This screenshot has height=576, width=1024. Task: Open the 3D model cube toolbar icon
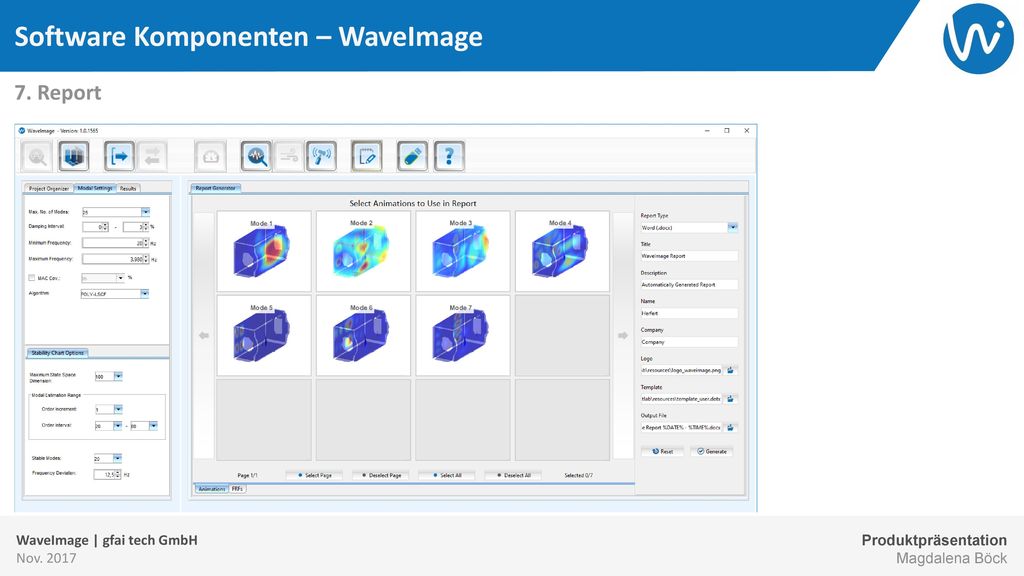click(x=73, y=157)
